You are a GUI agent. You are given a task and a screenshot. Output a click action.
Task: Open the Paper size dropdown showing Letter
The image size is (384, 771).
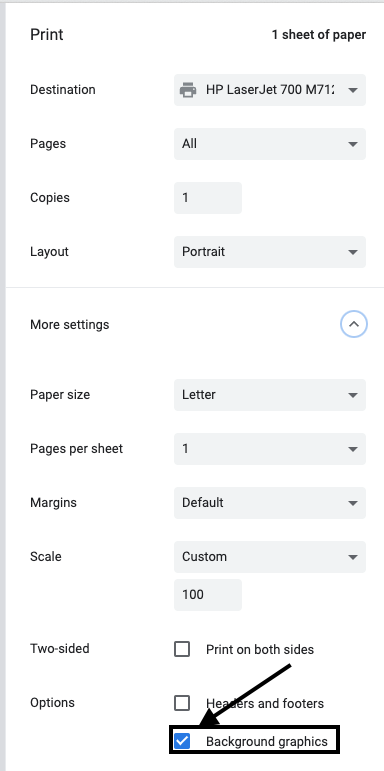270,395
